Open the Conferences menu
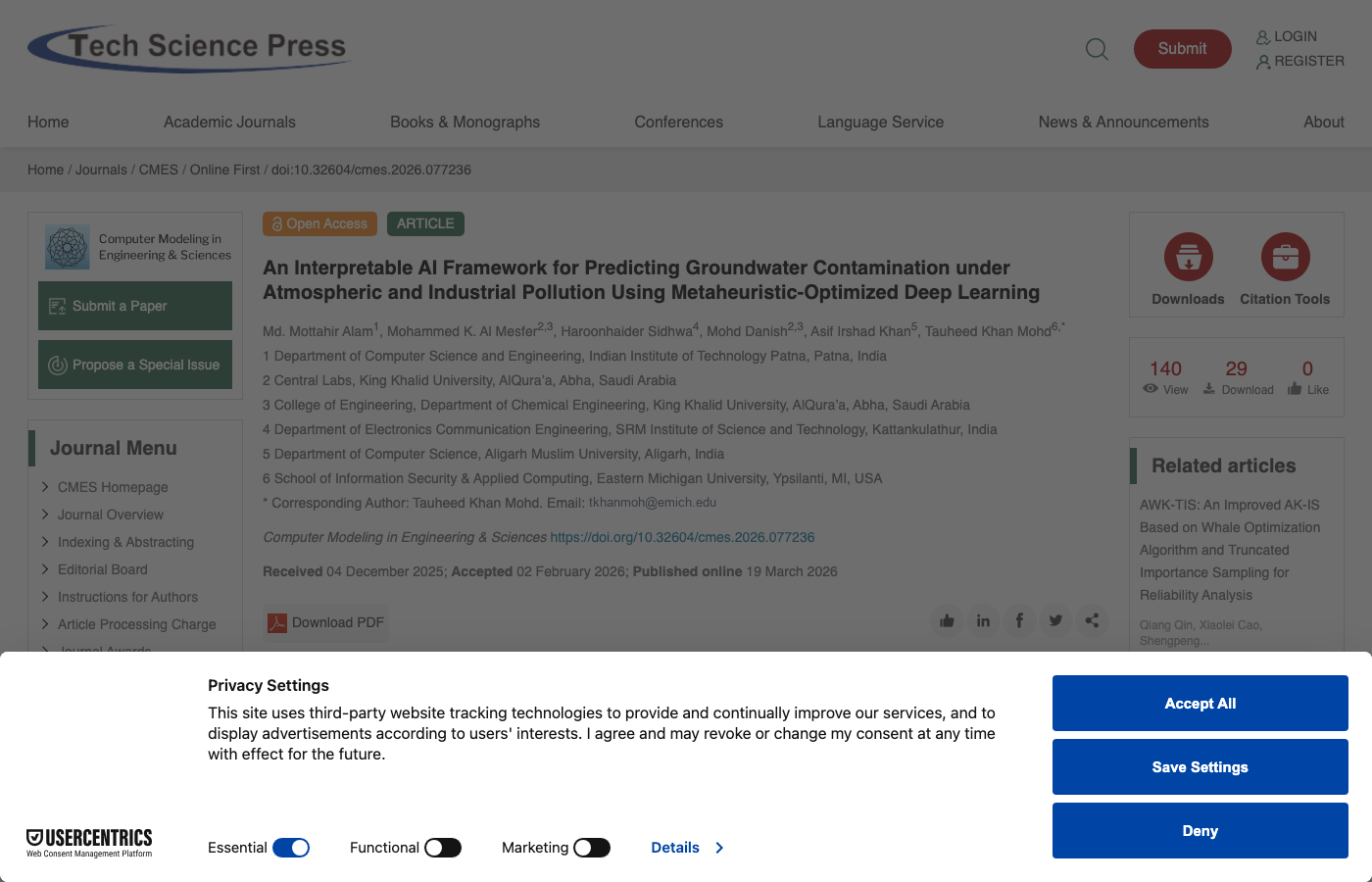This screenshot has width=1372, height=882. point(678,122)
